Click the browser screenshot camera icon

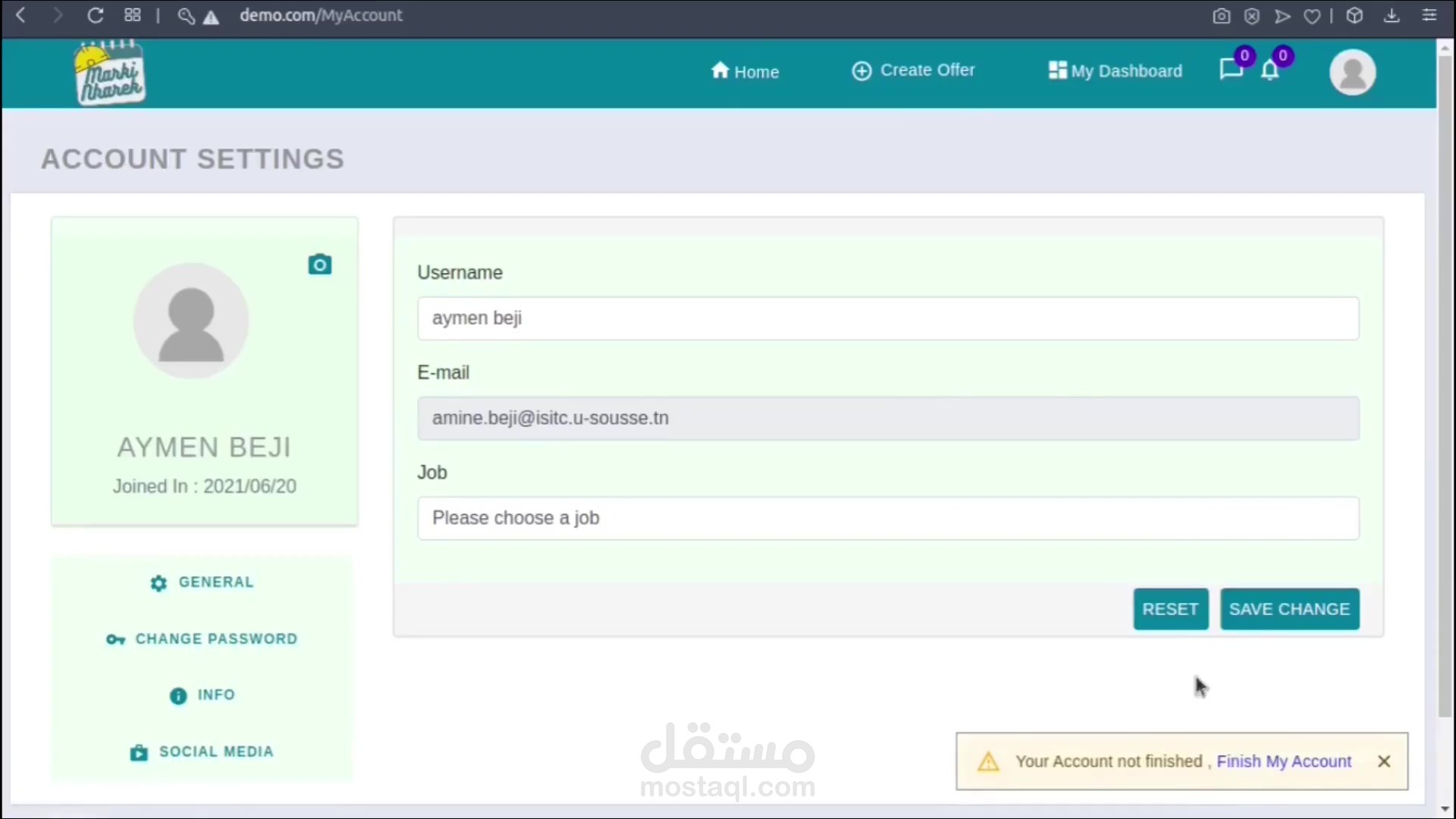point(1221,16)
